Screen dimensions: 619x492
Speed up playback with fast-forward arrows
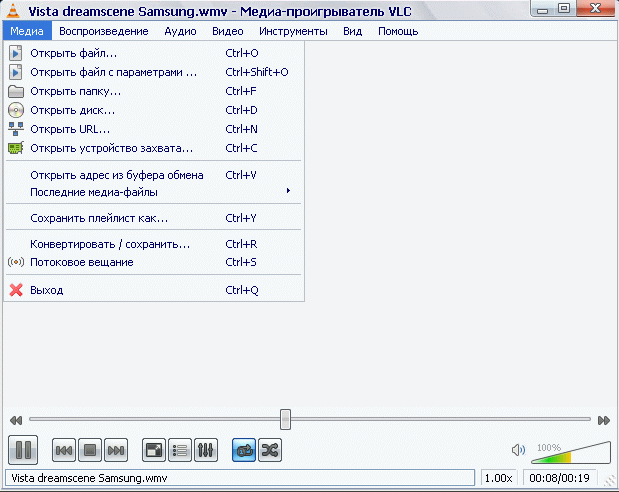[x=604, y=420]
